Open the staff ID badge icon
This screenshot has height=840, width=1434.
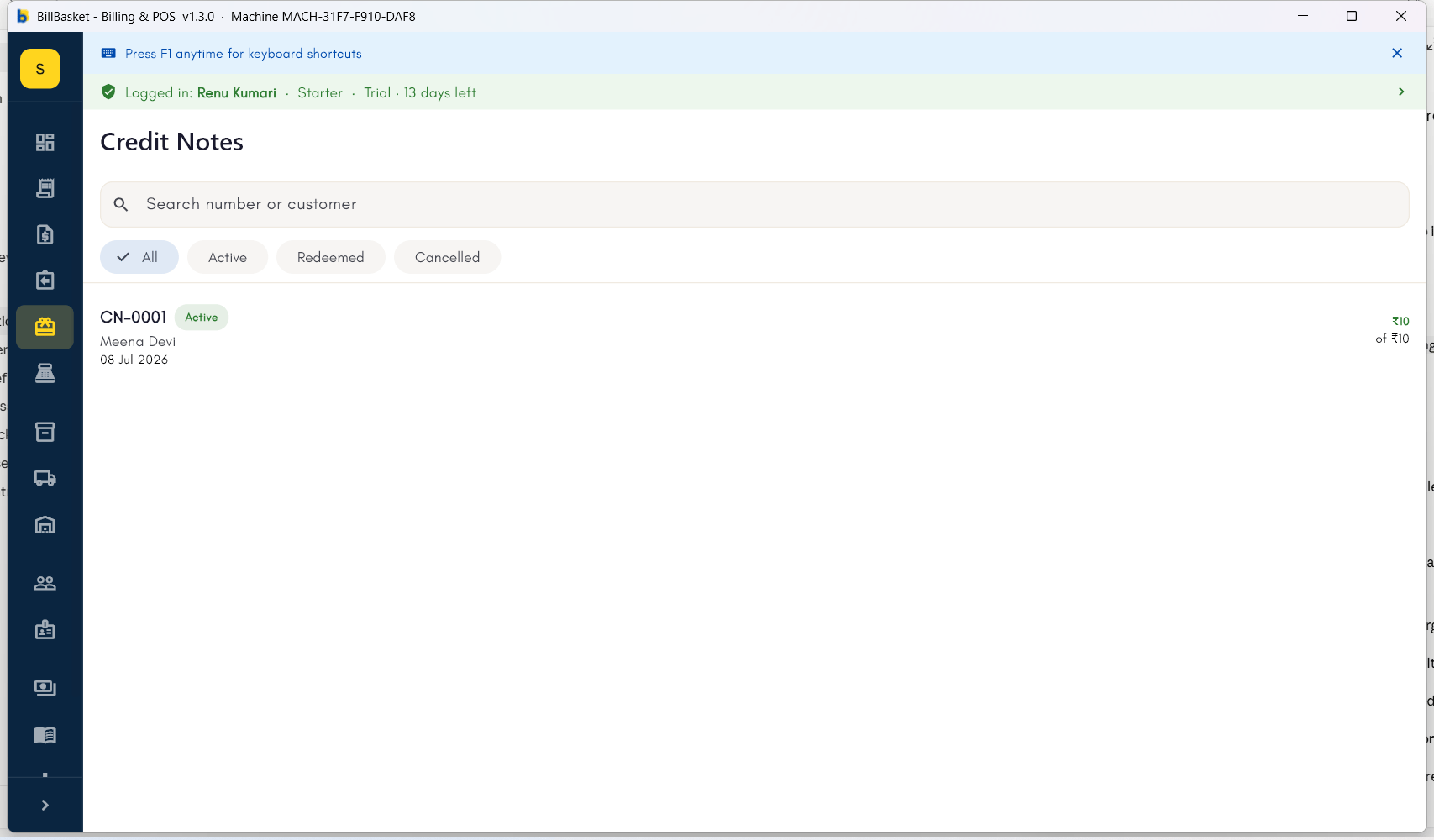click(45, 630)
